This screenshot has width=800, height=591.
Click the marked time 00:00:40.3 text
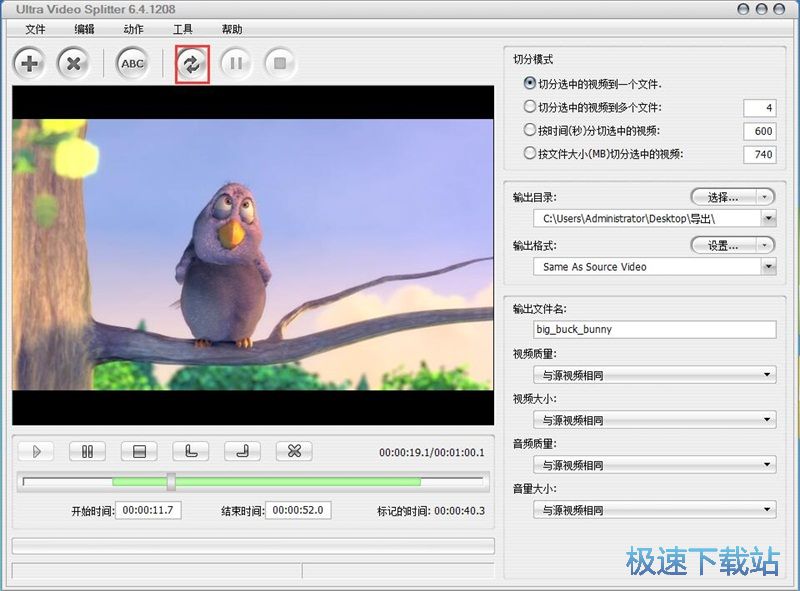click(x=460, y=511)
